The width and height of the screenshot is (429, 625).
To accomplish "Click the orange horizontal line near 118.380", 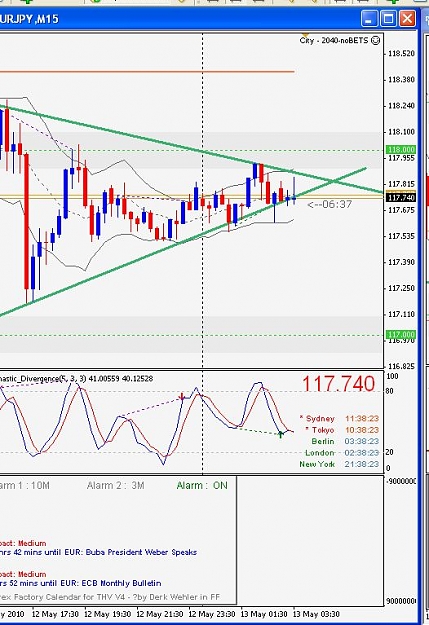I will click(x=148, y=72).
